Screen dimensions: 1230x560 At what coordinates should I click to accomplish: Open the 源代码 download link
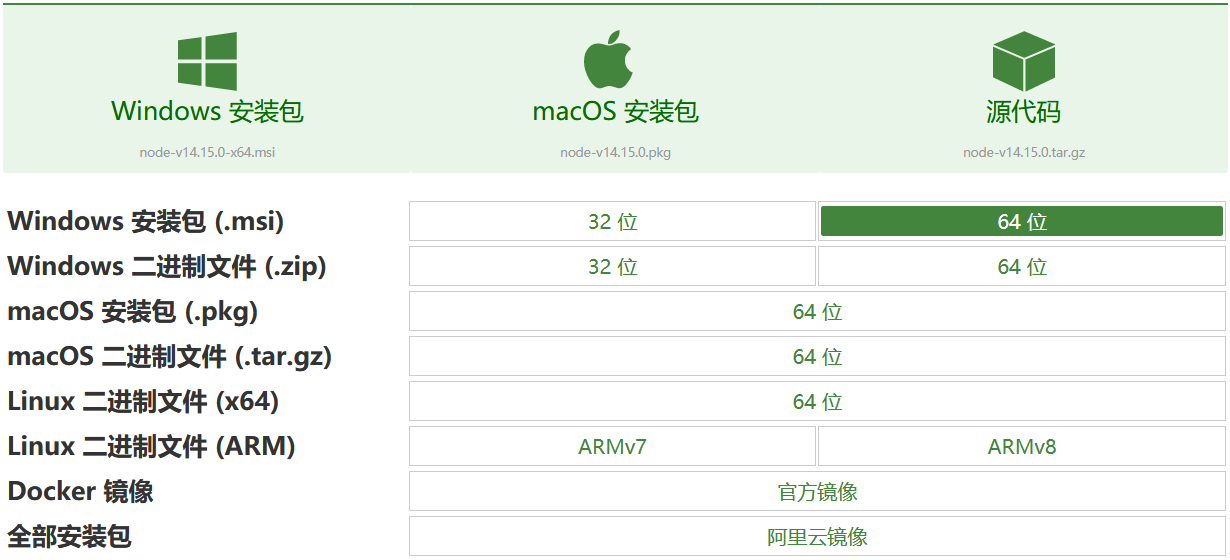(x=1024, y=111)
